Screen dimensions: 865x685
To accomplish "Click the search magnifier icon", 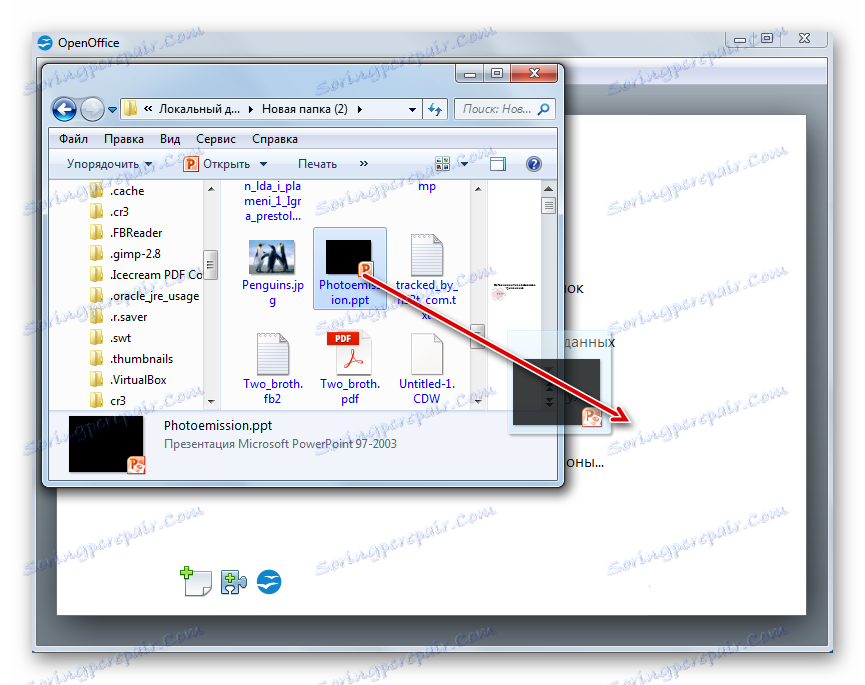I will 543,109.
